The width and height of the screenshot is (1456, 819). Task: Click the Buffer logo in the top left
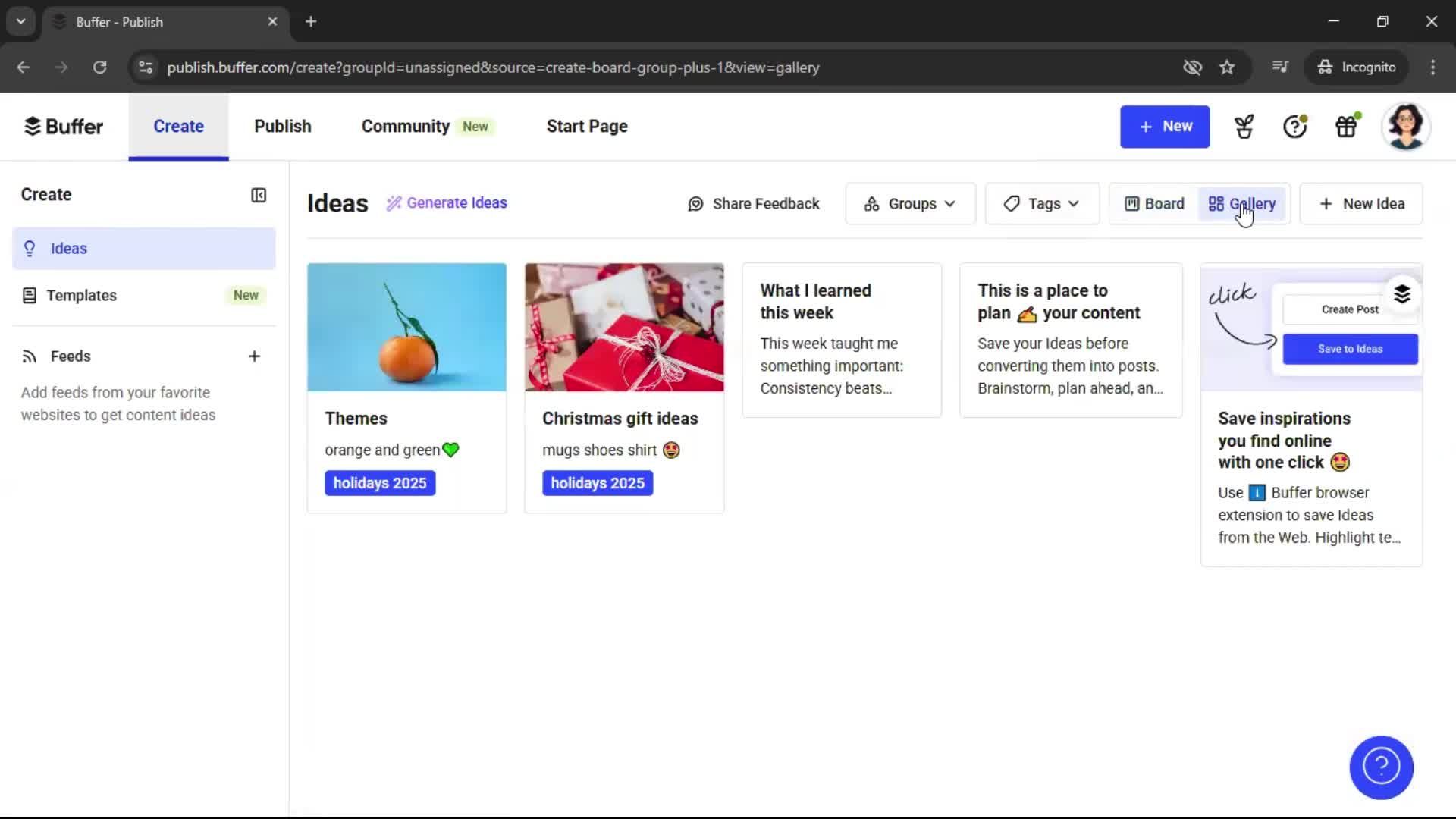(x=63, y=126)
